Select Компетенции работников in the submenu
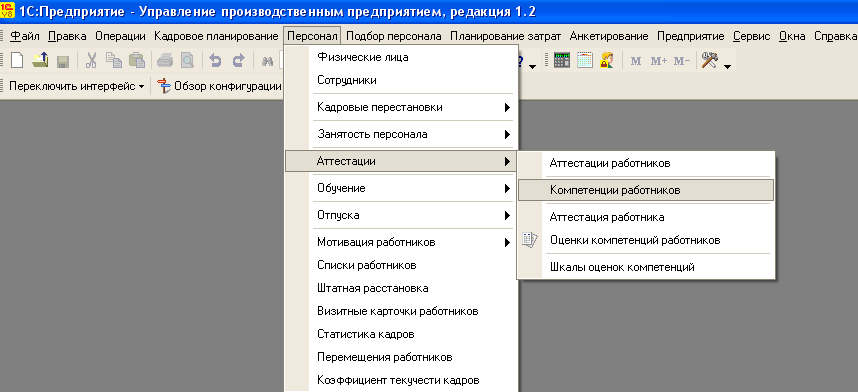This screenshot has height=392, width=858. click(x=646, y=190)
